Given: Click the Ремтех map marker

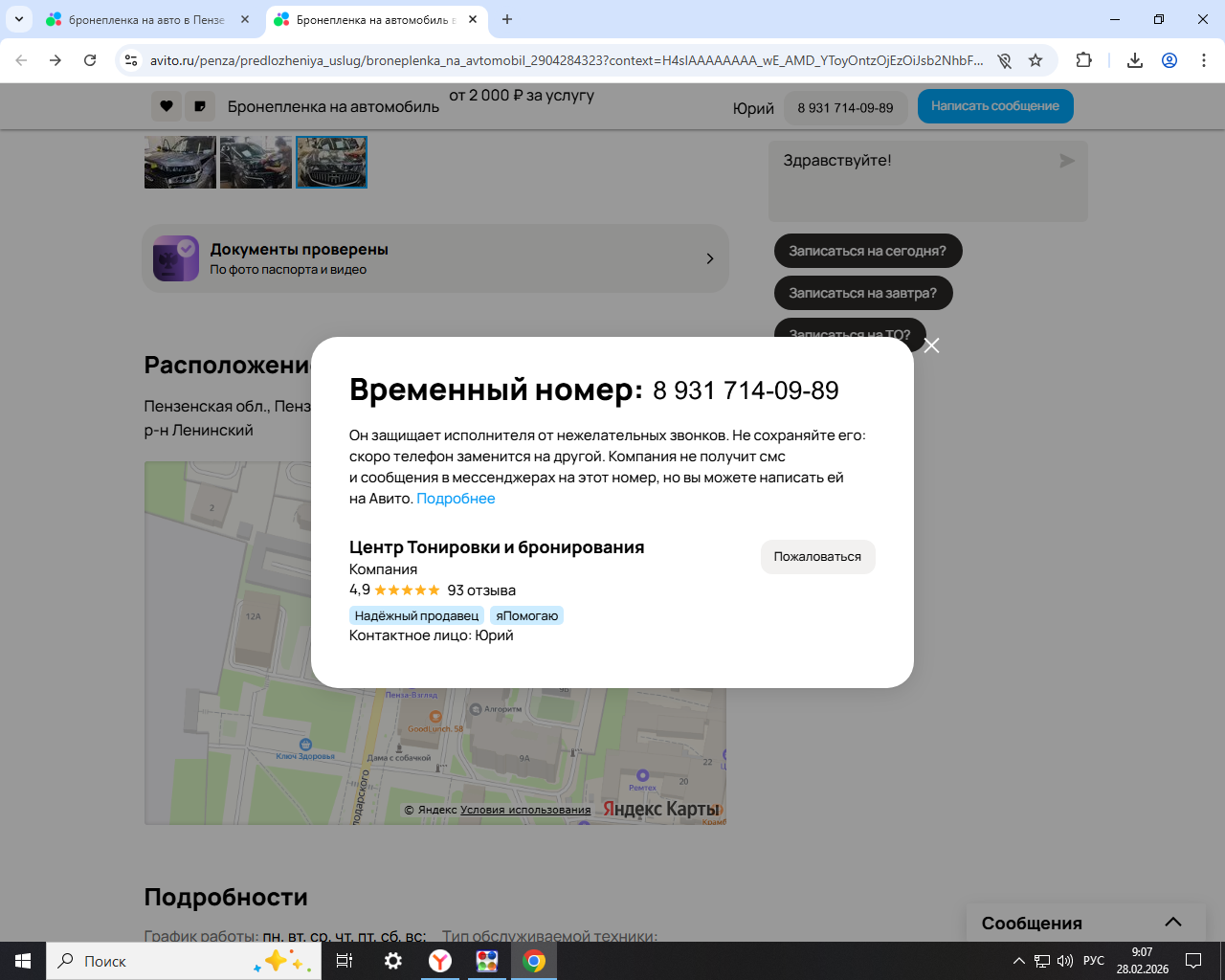Looking at the screenshot, I should [642, 776].
